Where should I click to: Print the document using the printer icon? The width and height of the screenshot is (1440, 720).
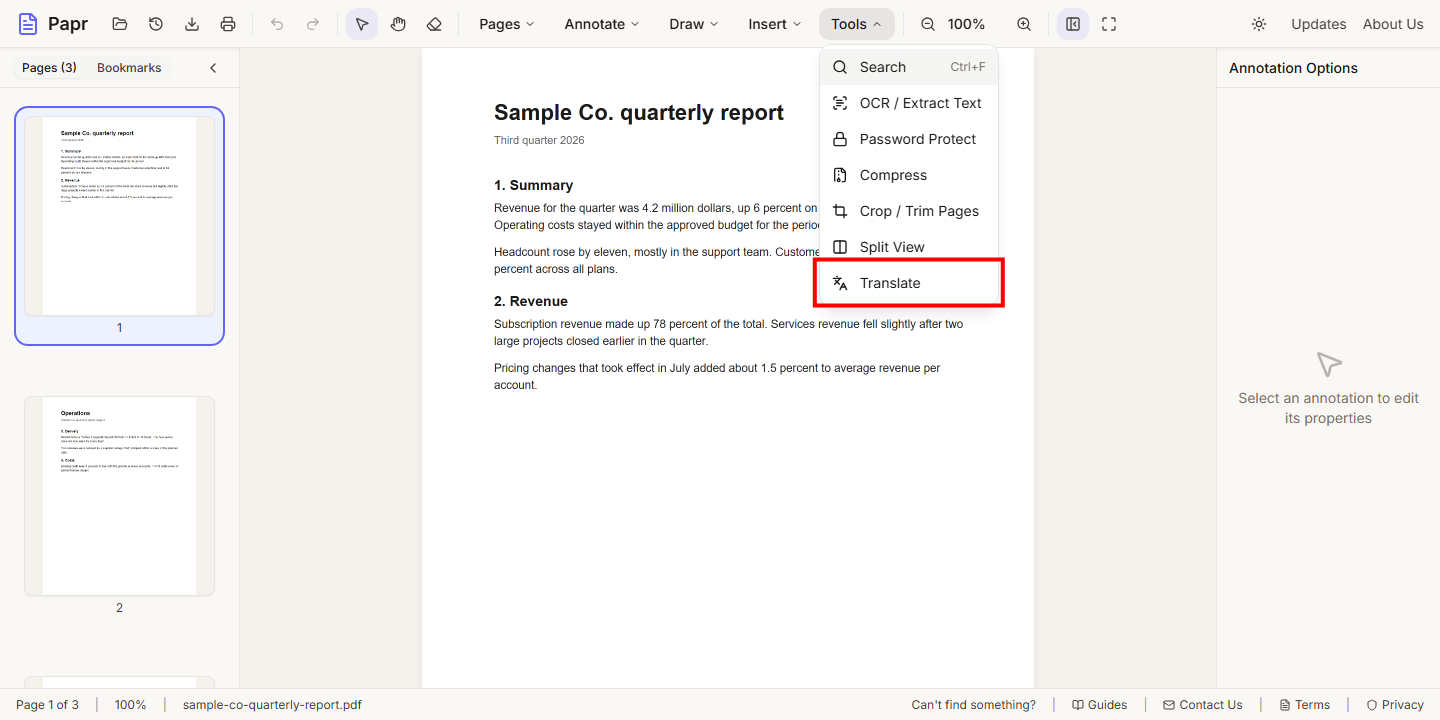(x=228, y=24)
